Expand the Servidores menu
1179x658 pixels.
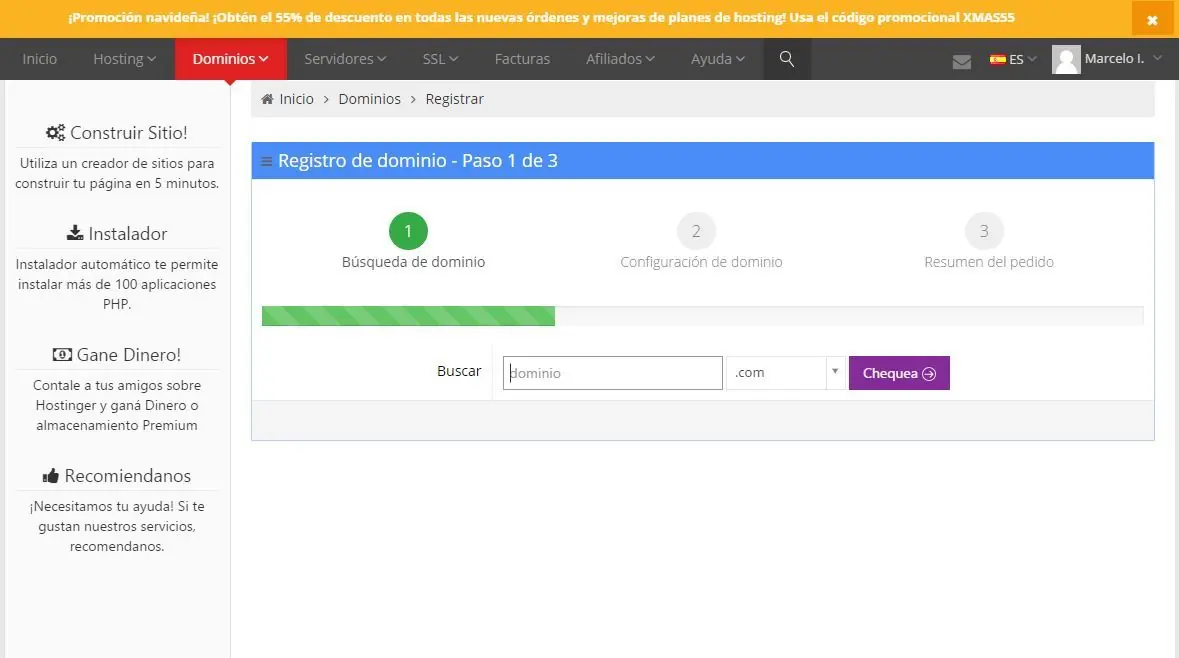tap(344, 59)
